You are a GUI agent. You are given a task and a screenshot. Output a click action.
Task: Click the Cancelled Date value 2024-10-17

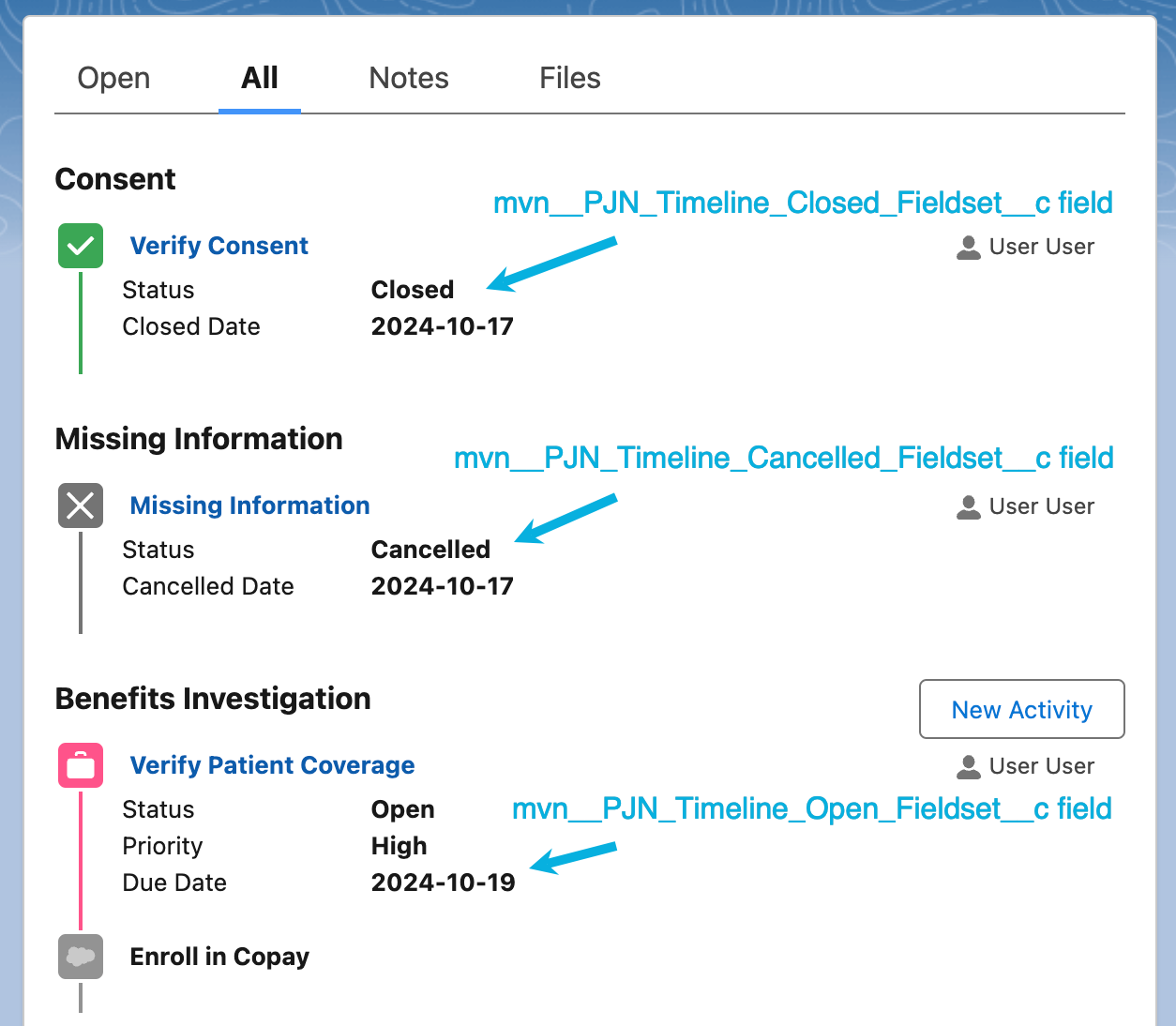click(443, 586)
